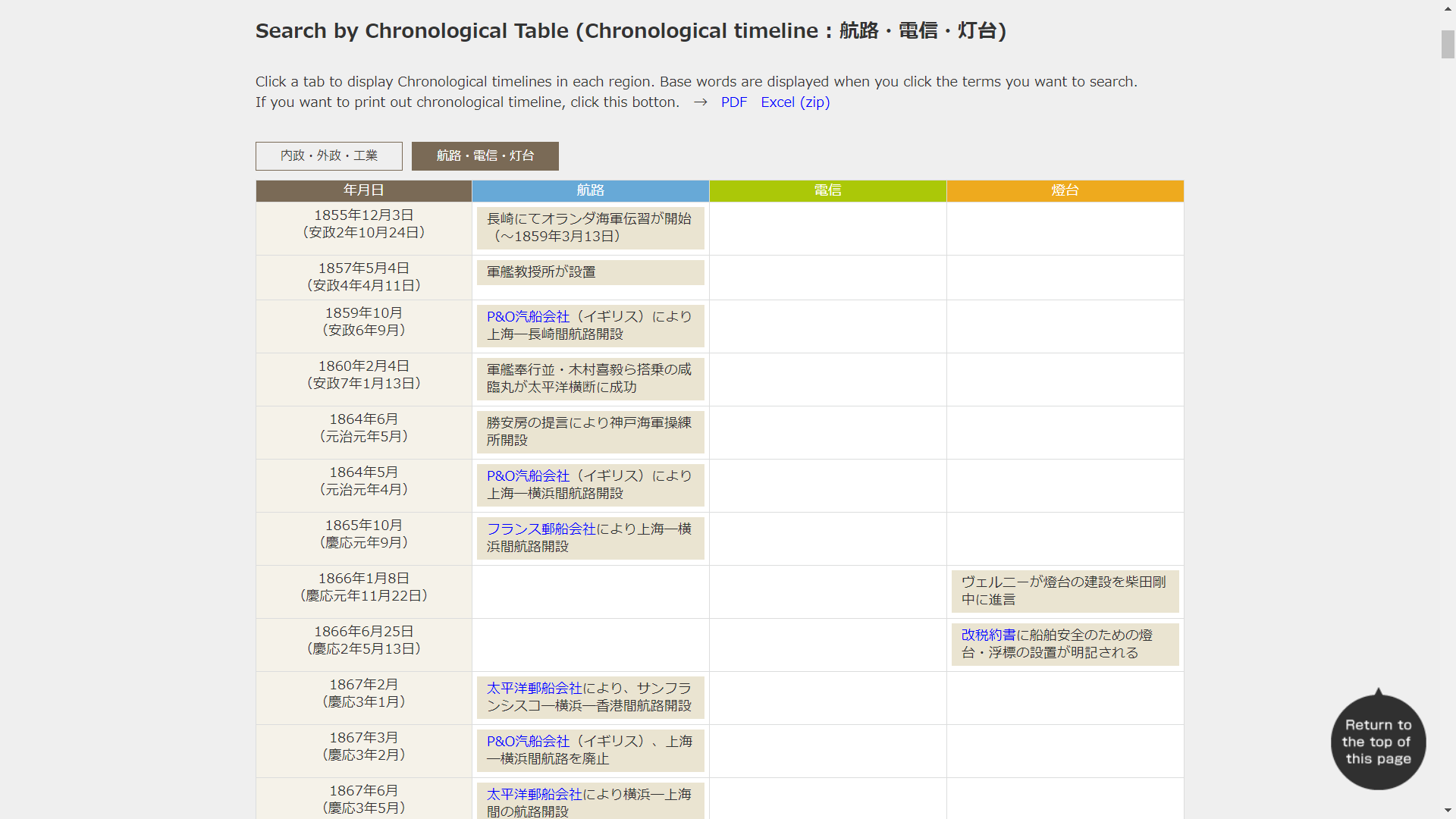Click the 年月日 column header
Screen dimensions: 1456x819
click(x=363, y=190)
